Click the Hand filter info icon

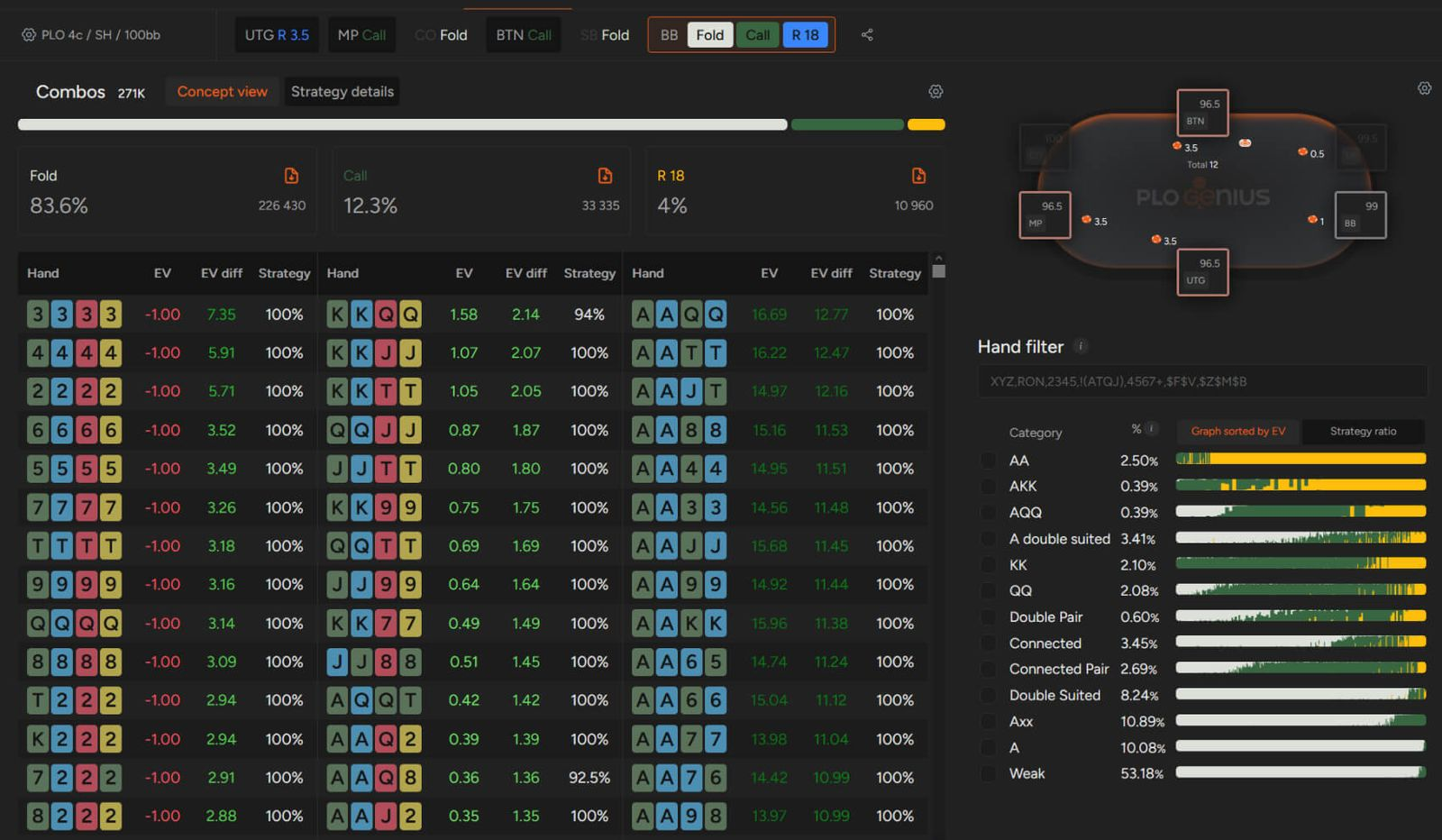(x=1081, y=347)
